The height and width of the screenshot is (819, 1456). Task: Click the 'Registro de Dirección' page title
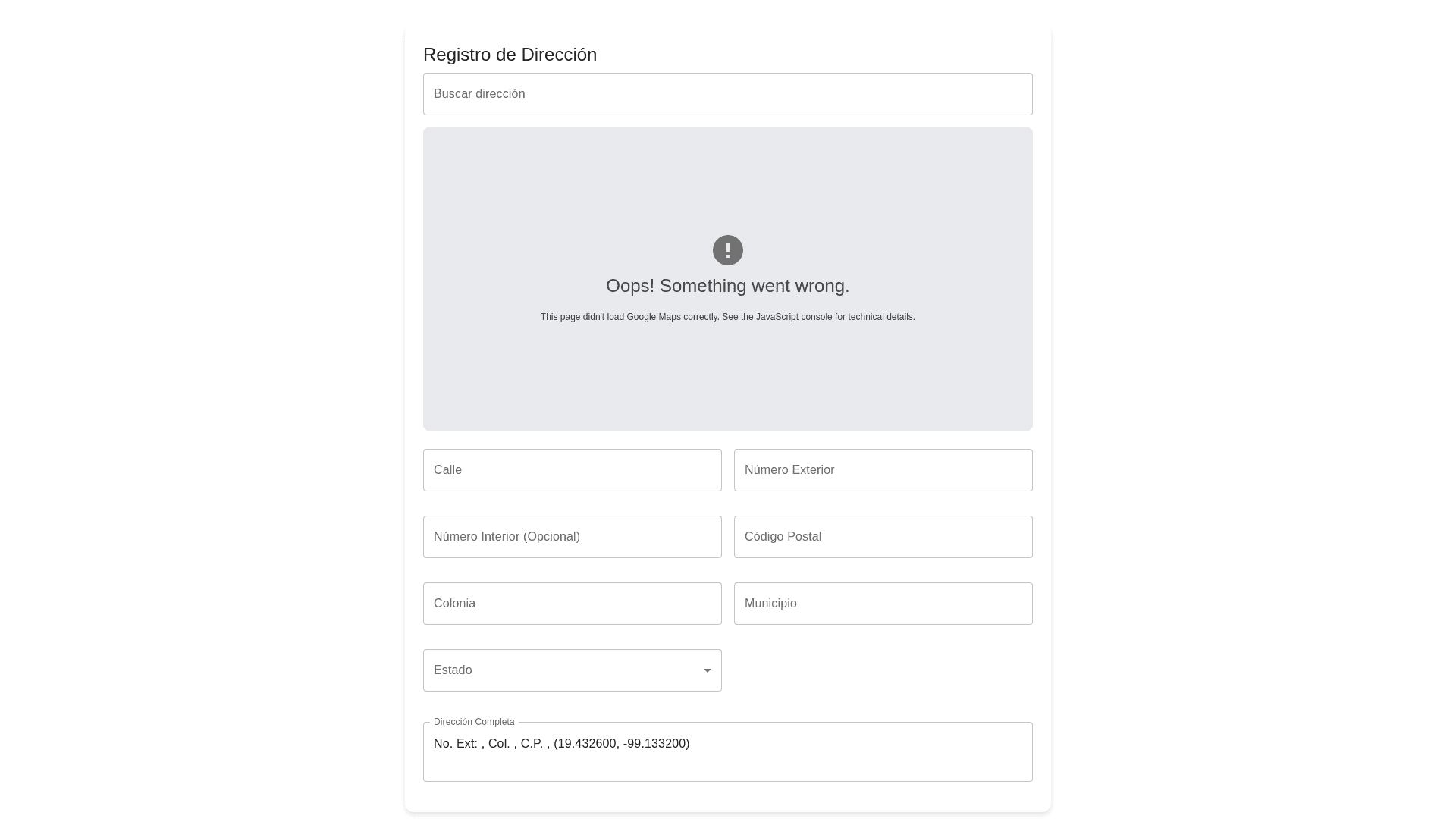click(510, 55)
